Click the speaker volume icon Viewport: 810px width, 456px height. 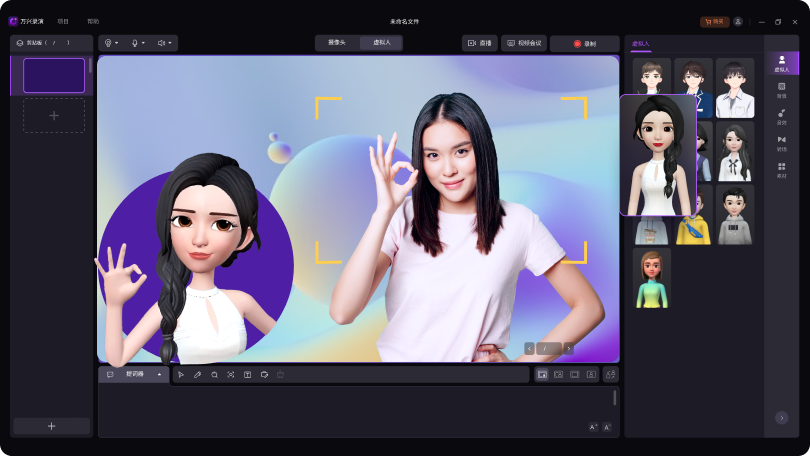tap(161, 43)
